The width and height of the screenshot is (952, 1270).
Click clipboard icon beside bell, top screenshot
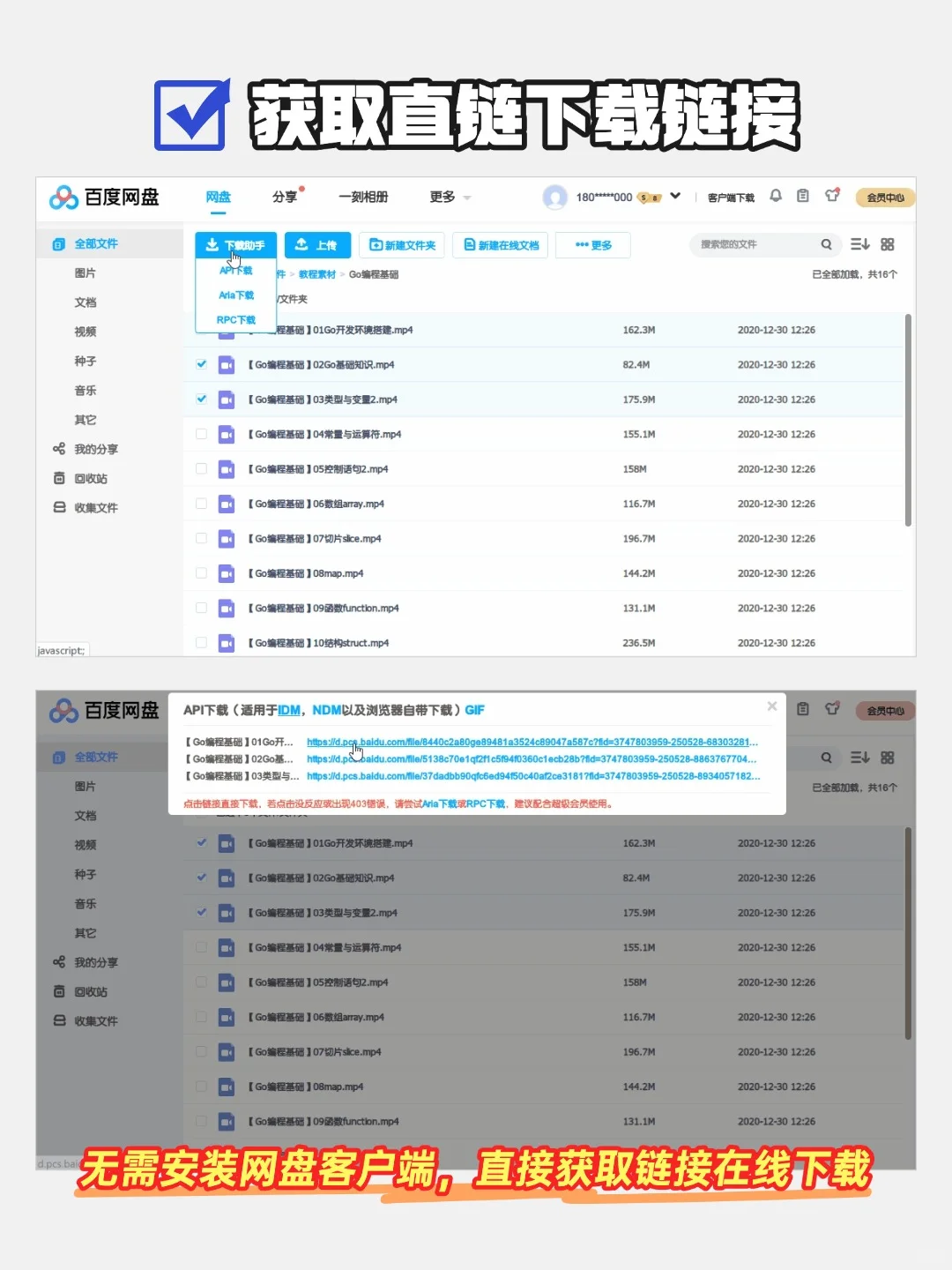point(803,196)
